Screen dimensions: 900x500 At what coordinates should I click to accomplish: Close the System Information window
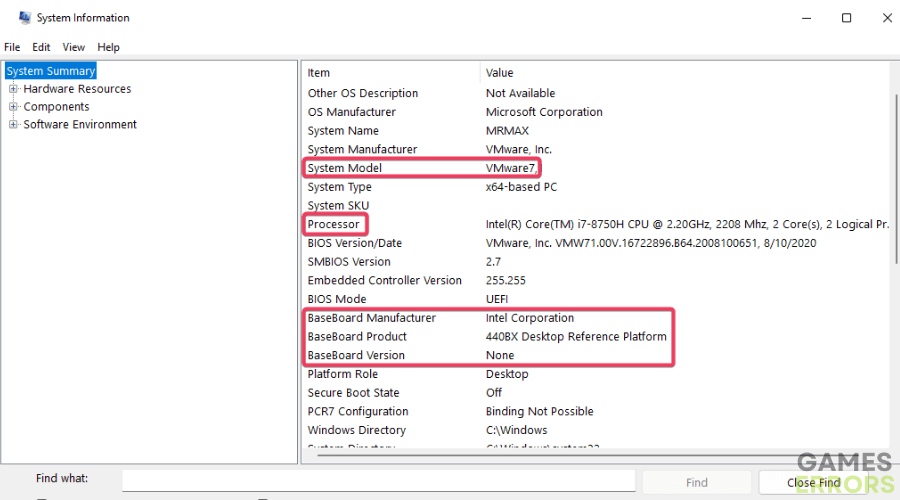tap(887, 18)
